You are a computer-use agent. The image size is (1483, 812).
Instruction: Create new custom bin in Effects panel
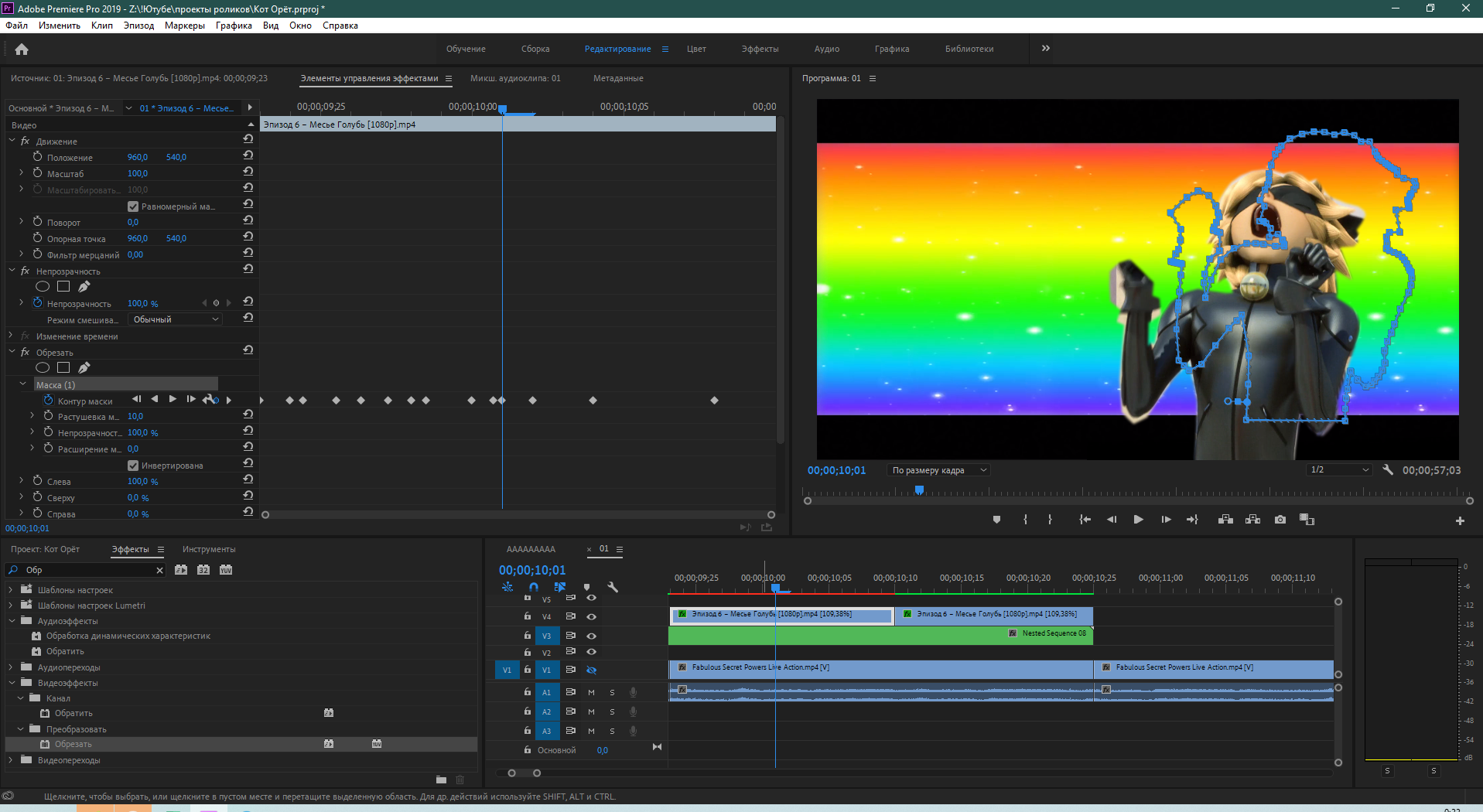(441, 780)
